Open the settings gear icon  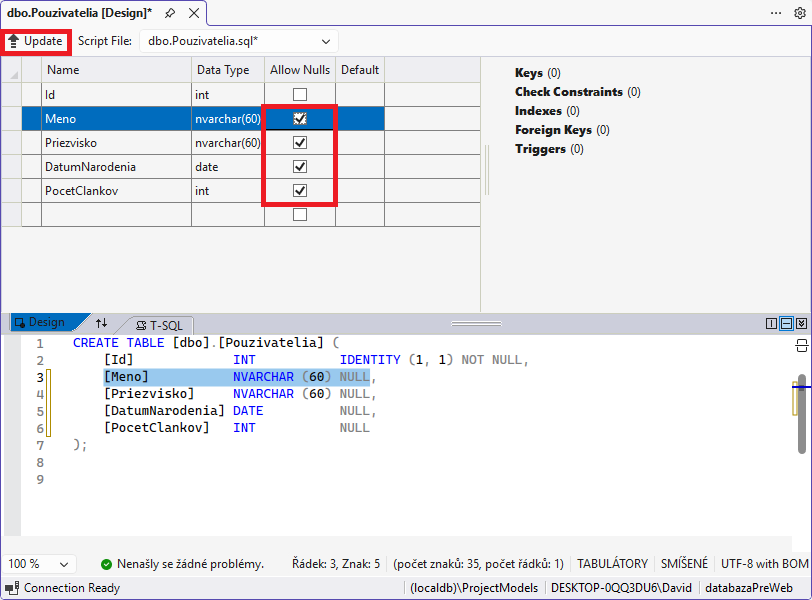800,13
